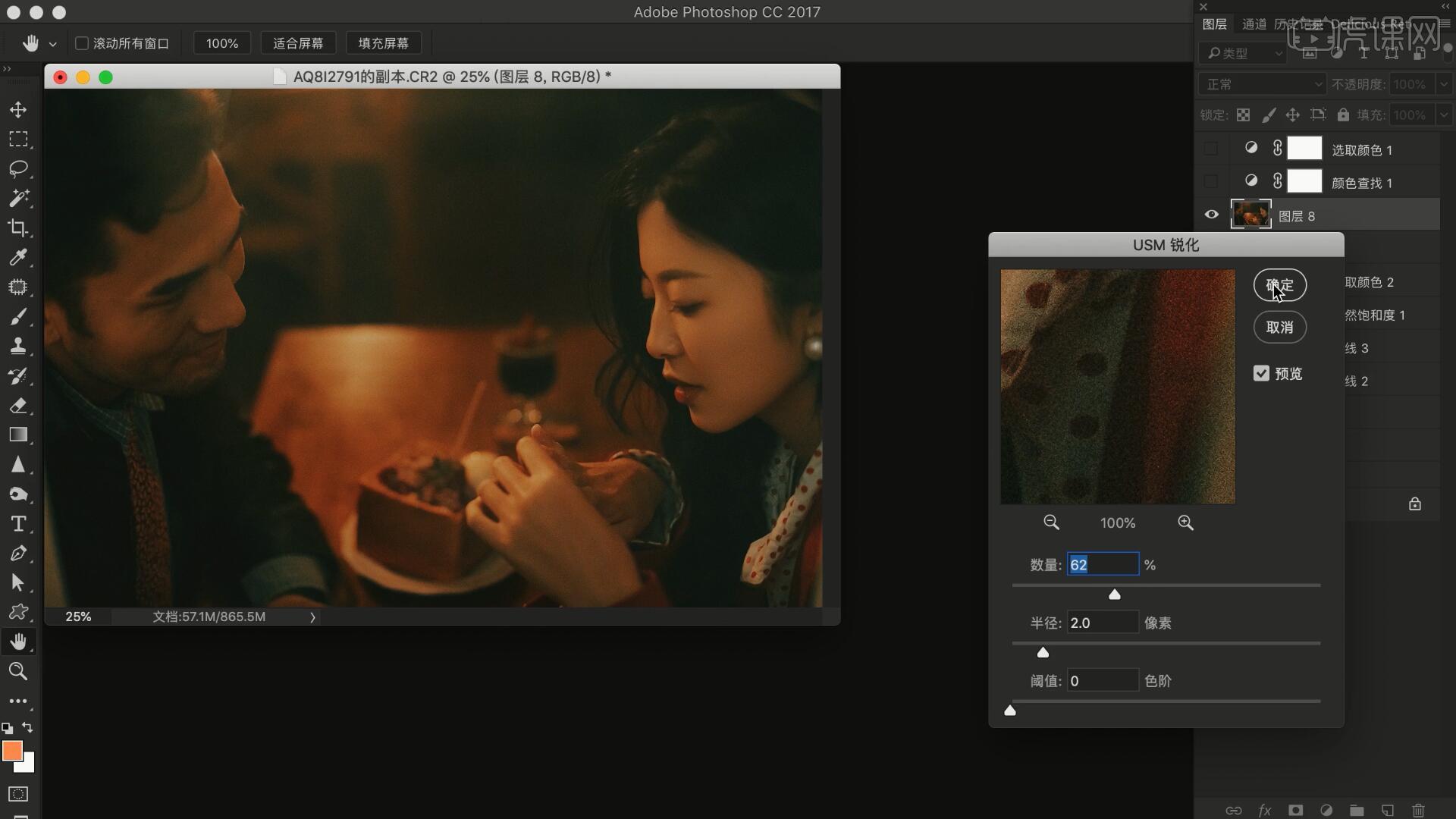Enable 滚动所有窗口 checkbox
This screenshot has height=819, width=1456.
pos(82,43)
